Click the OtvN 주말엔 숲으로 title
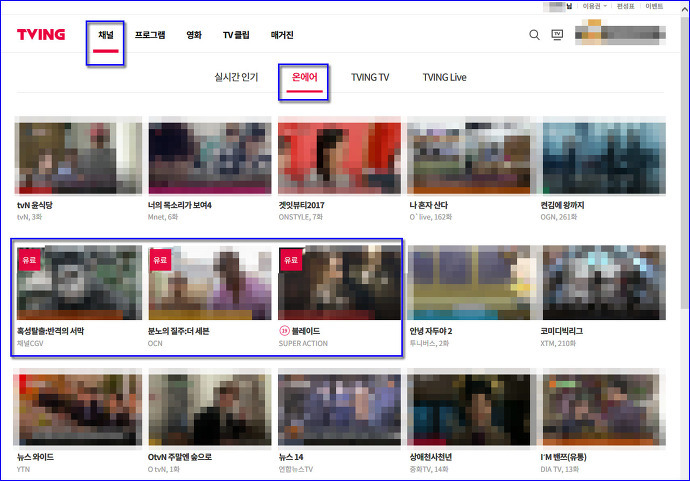 tap(180, 457)
